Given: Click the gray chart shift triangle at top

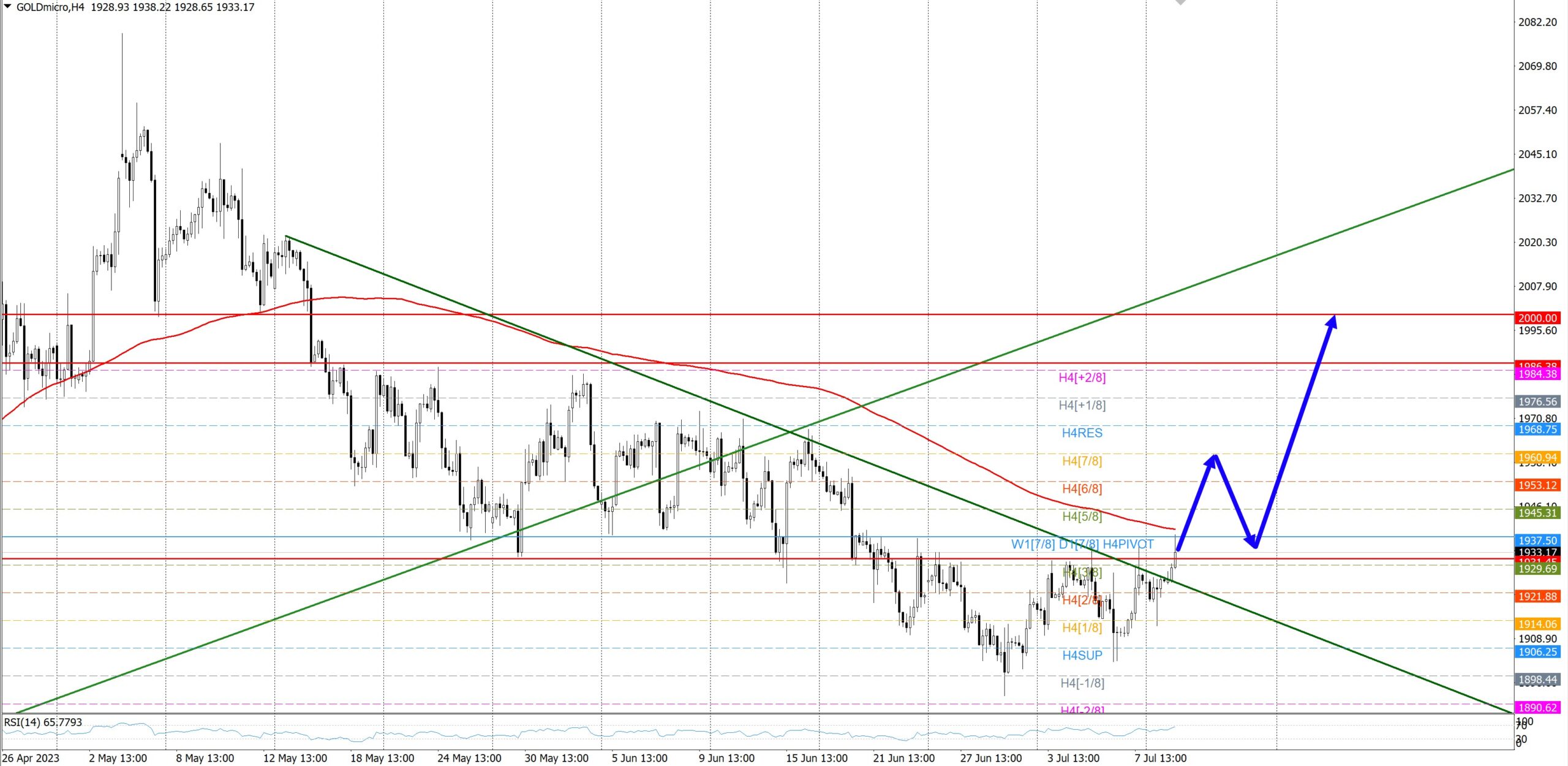Looking at the screenshot, I should click(1180, 2).
